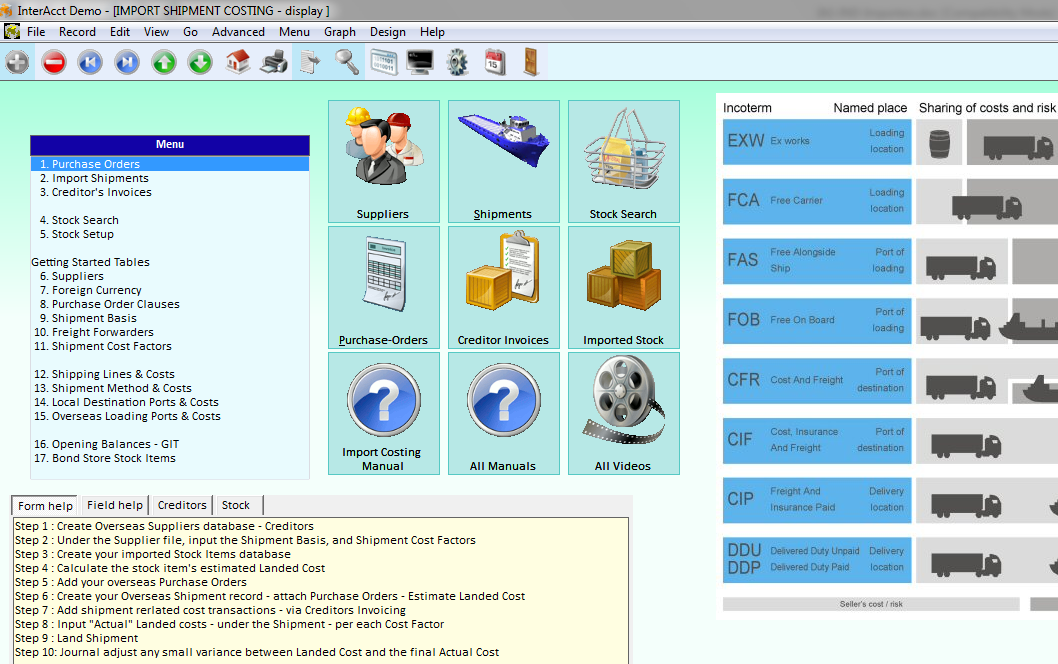
Task: Click the add record plus icon
Action: [x=18, y=62]
